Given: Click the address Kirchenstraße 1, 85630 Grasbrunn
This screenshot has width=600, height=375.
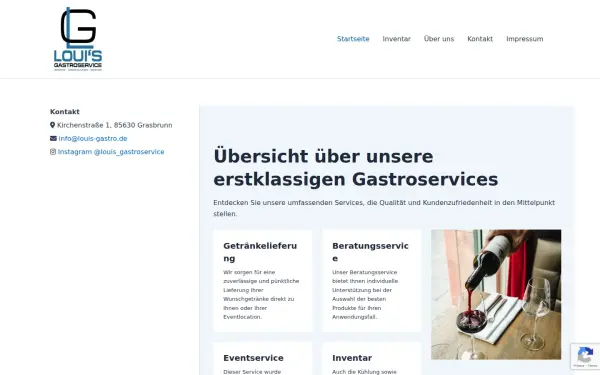Looking at the screenshot, I should coord(115,125).
